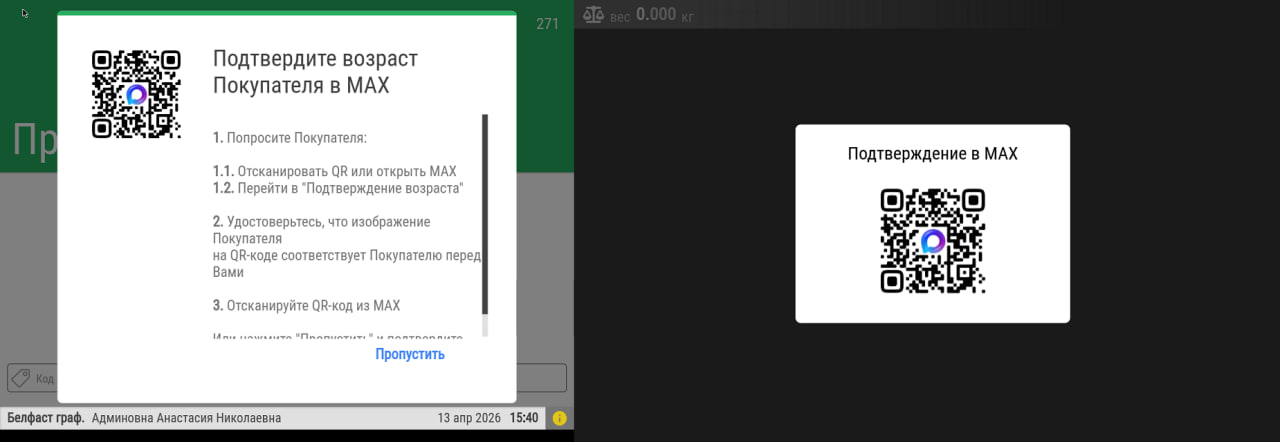Click the date 13 апр 2026

pyautogui.click(x=470, y=418)
